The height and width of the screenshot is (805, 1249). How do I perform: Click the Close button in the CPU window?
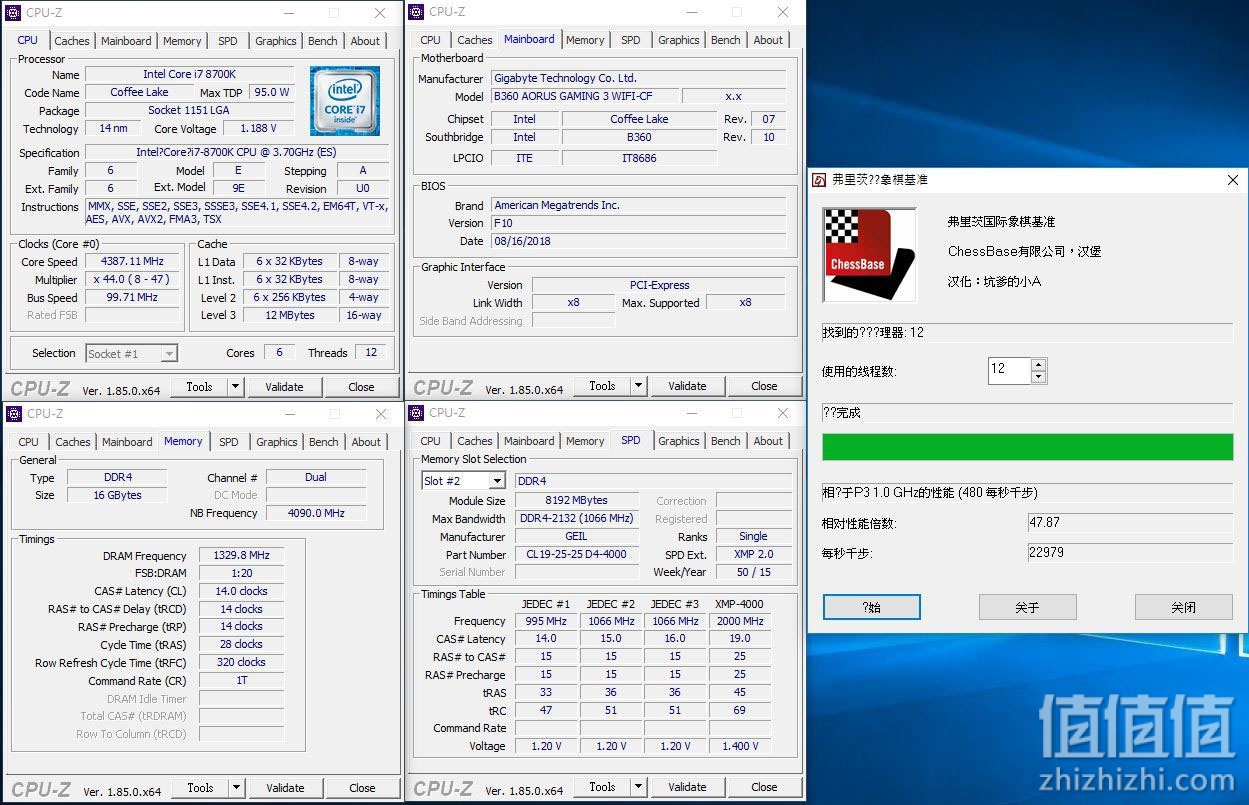pos(362,387)
